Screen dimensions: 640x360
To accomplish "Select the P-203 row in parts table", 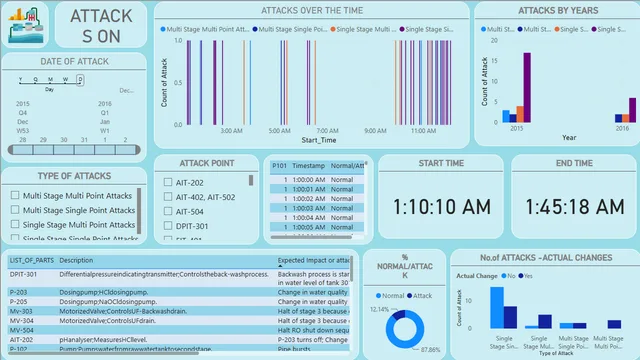I will click(179, 292).
